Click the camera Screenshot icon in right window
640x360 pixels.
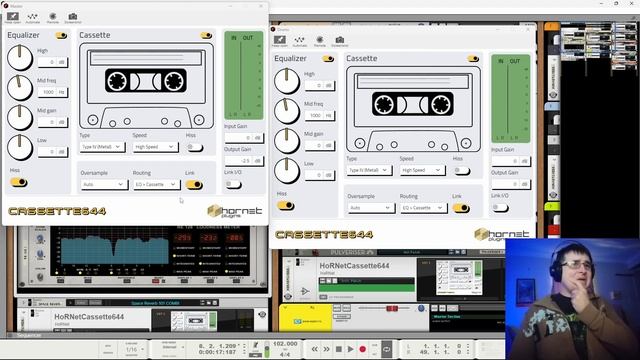pos(340,41)
